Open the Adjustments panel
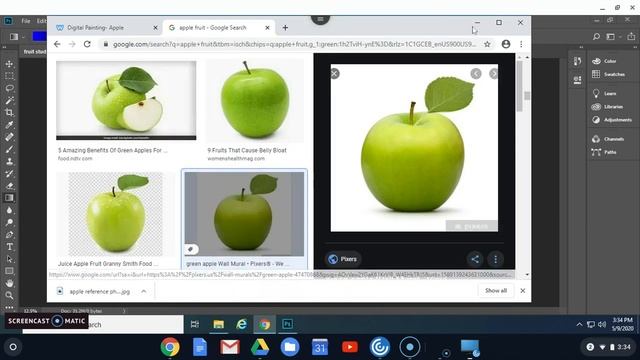Screen dimensions: 640x360 pyautogui.click(x=611, y=120)
